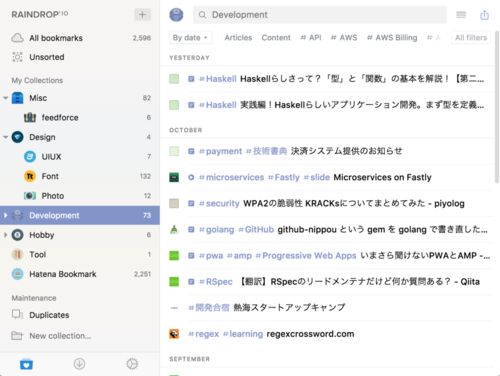Click the UIUX collection icon
This screenshot has width=500, height=376.
coord(30,156)
